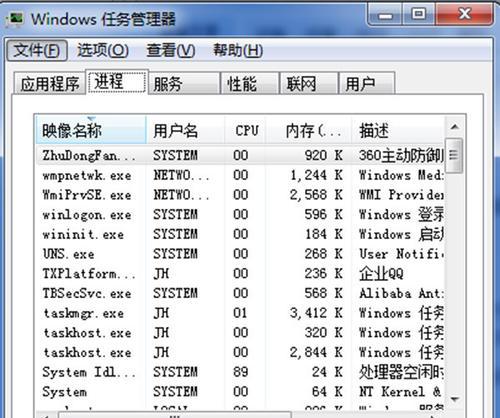Select the System Idle process row
This screenshot has width=500, height=418.
(x=240, y=372)
